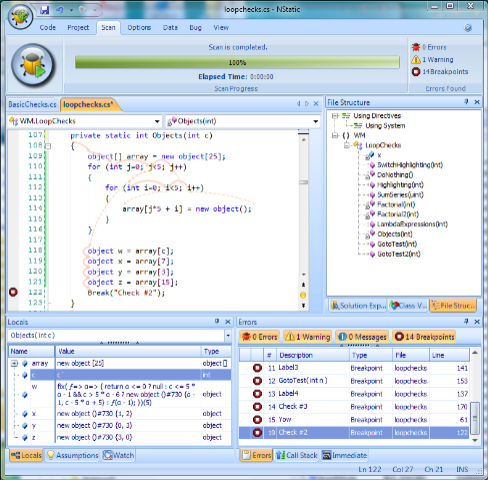Click the Undo arrow in quick access toolbar
488x480 pixels.
coord(60,10)
